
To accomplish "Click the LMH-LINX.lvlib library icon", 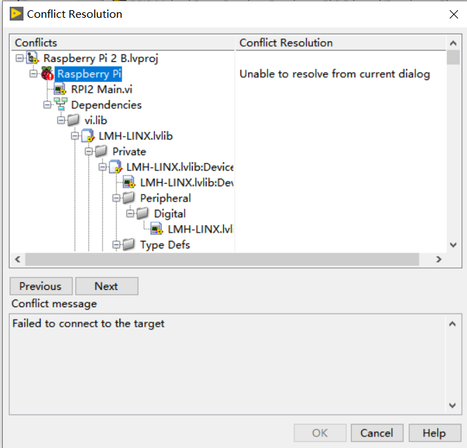I will (x=88, y=136).
